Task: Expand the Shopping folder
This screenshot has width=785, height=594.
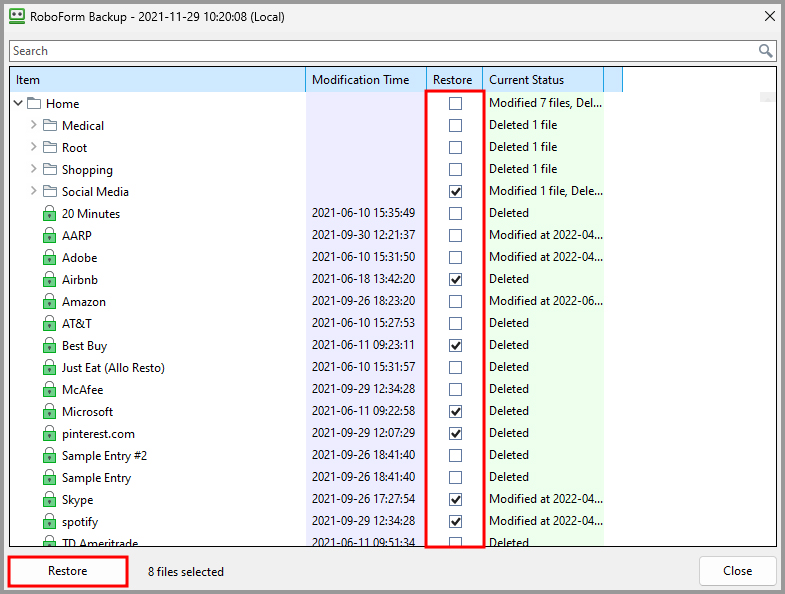Action: [x=34, y=169]
